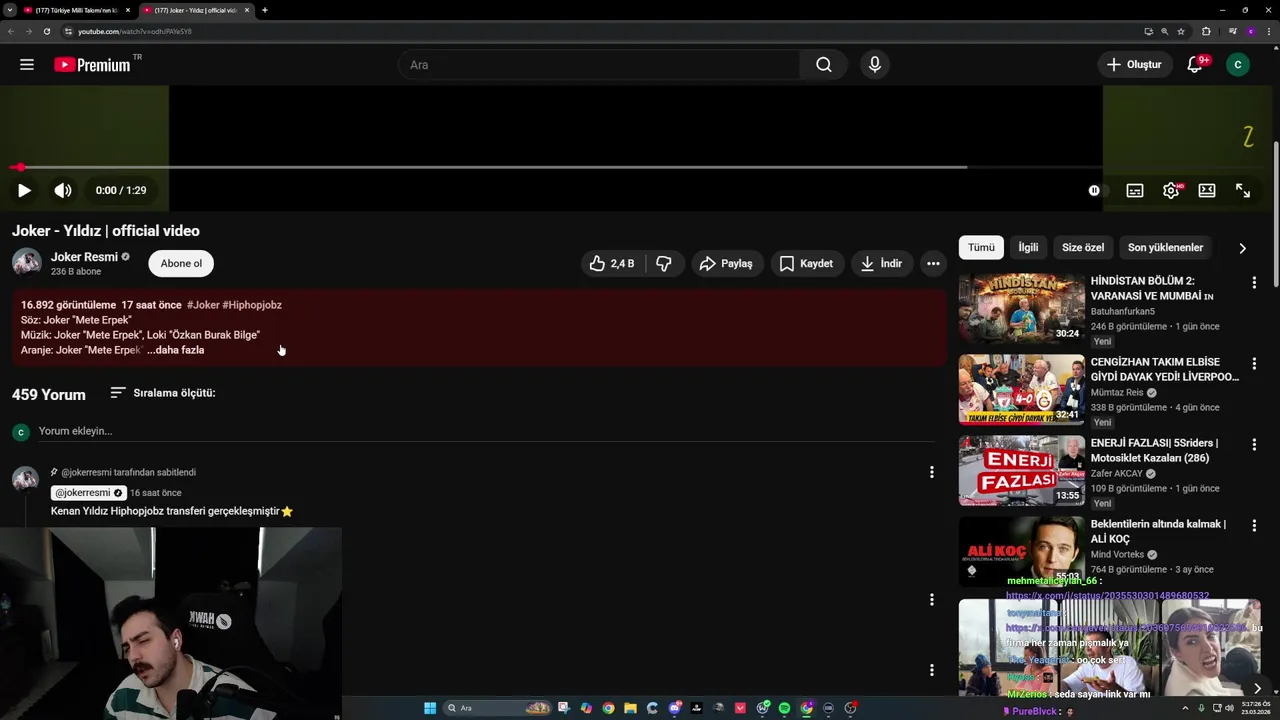Dislike the video
1280x720 pixels.
663,263
